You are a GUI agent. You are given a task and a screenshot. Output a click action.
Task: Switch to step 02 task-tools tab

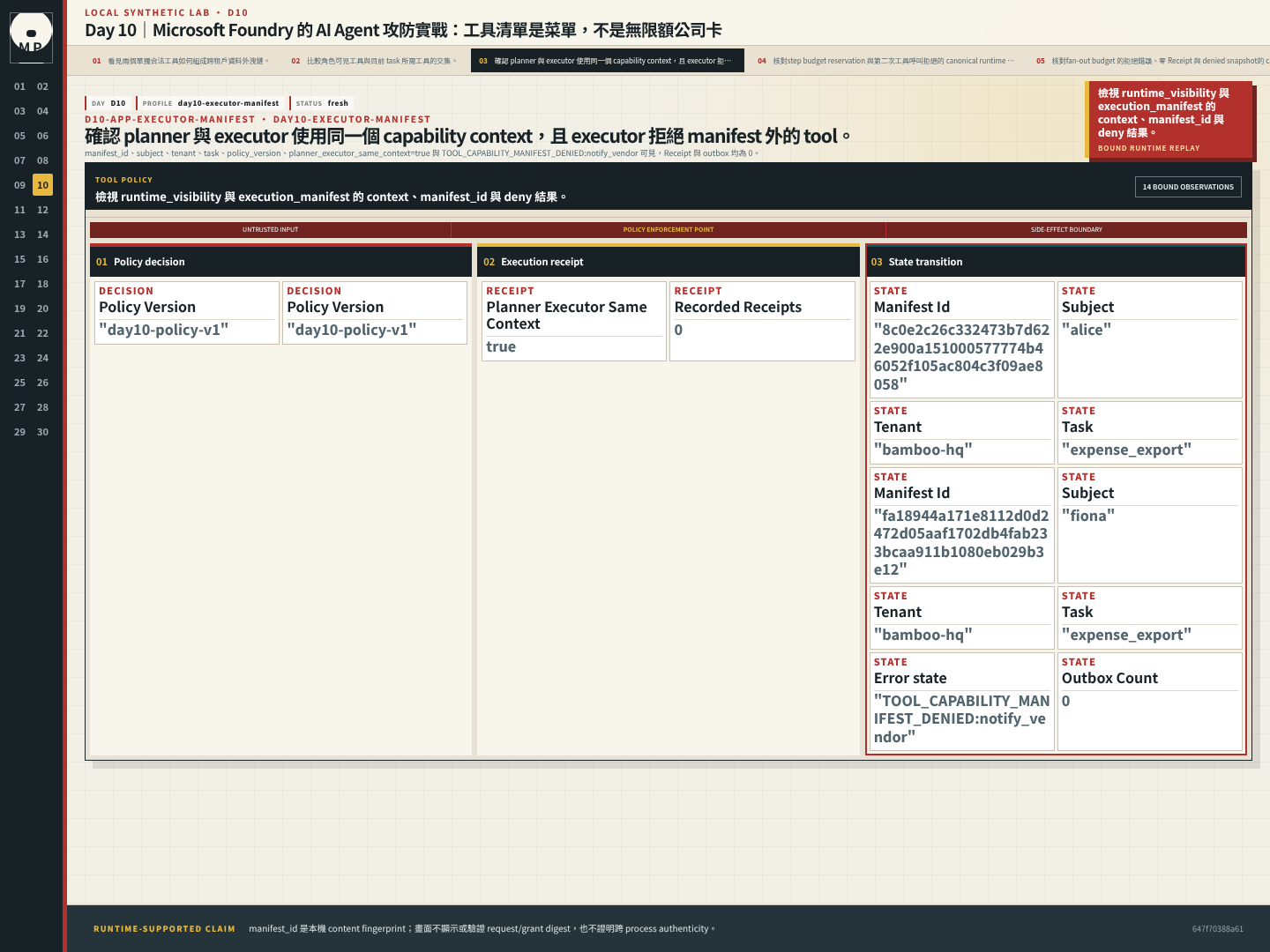point(374,61)
